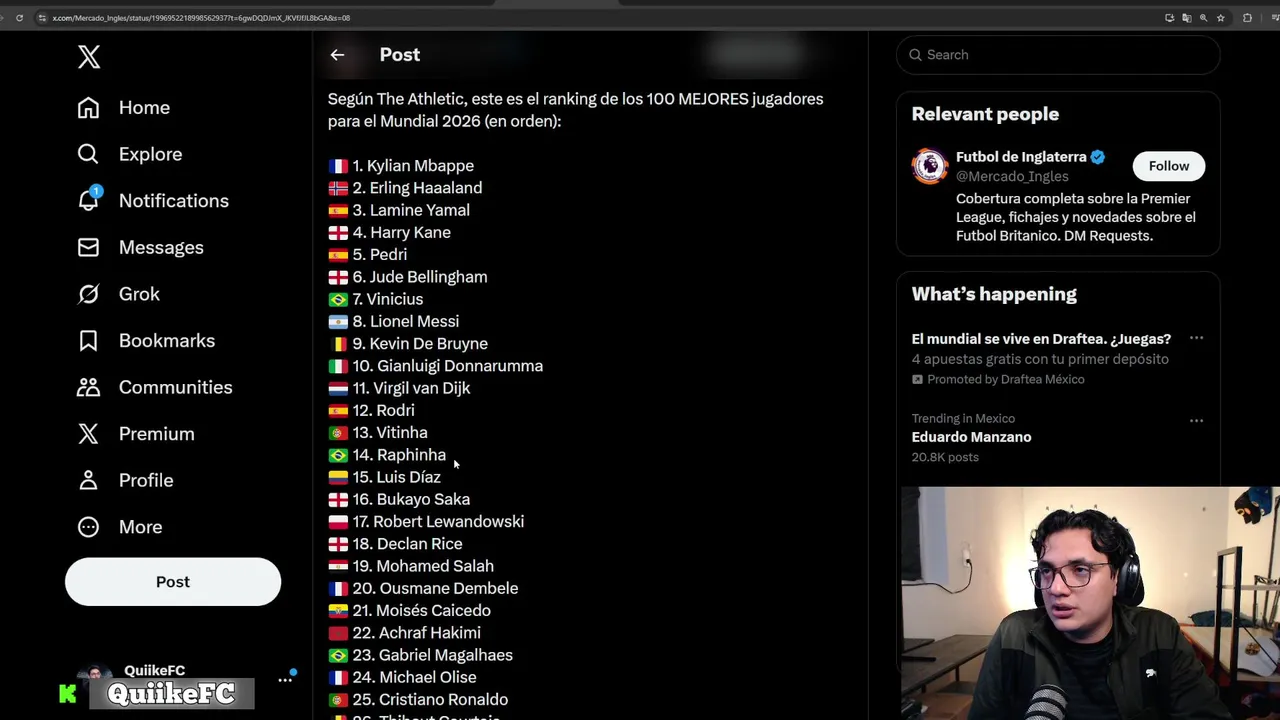This screenshot has height=720, width=1280.
Task: Open Explore via magnifier icon
Action: point(88,154)
